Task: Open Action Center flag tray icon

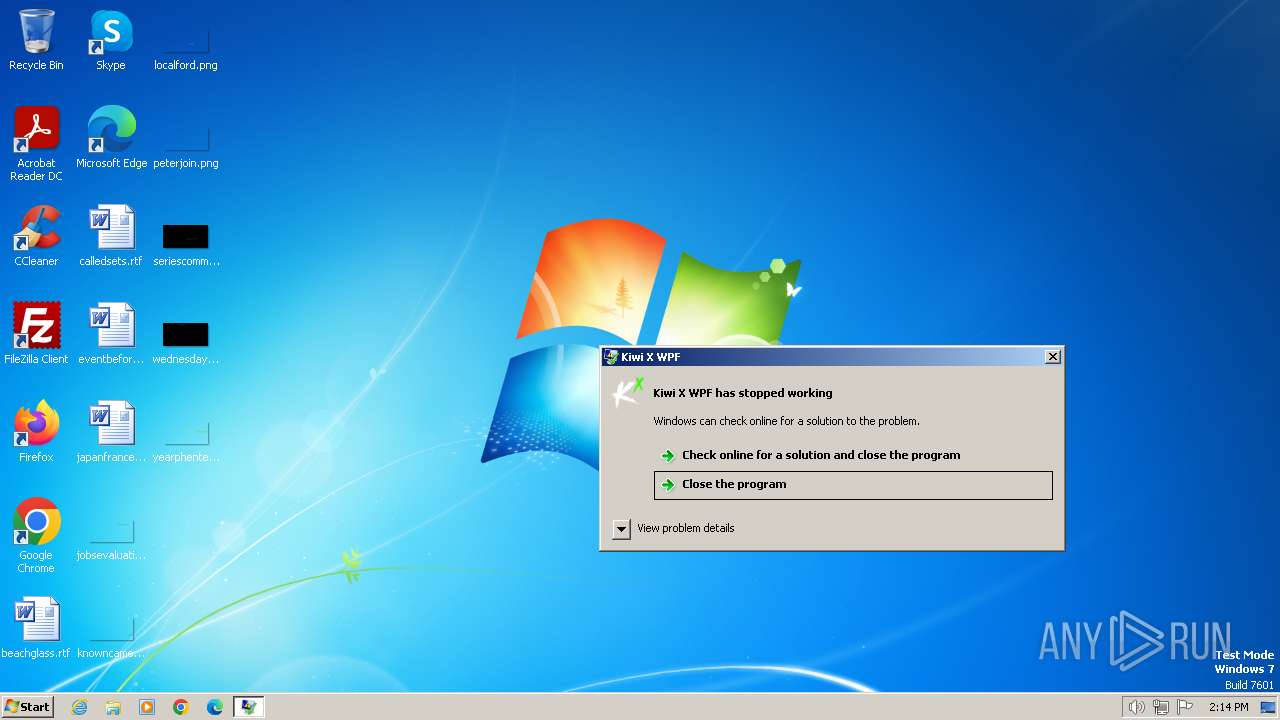Action: [x=1186, y=707]
